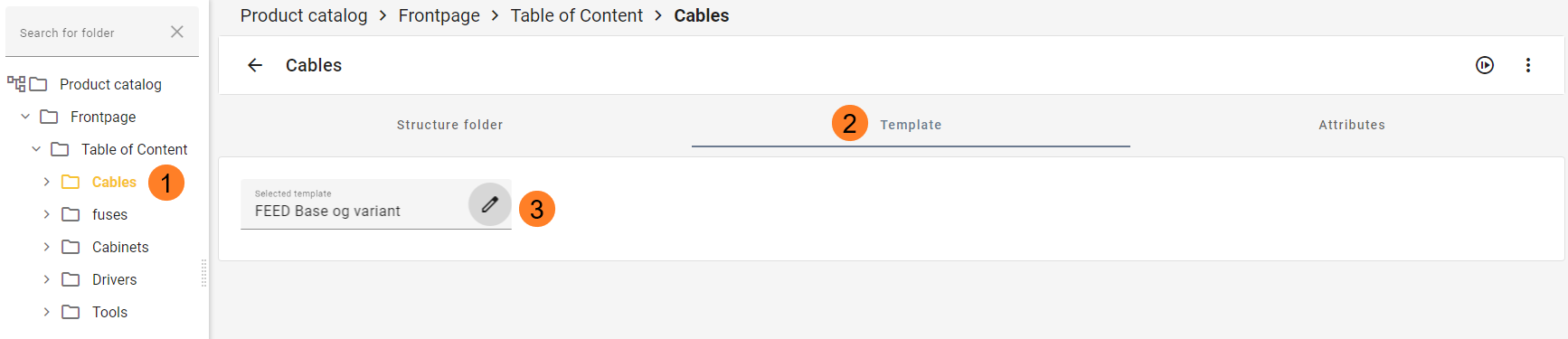Go to Product catalog in breadcrumb

click(304, 15)
